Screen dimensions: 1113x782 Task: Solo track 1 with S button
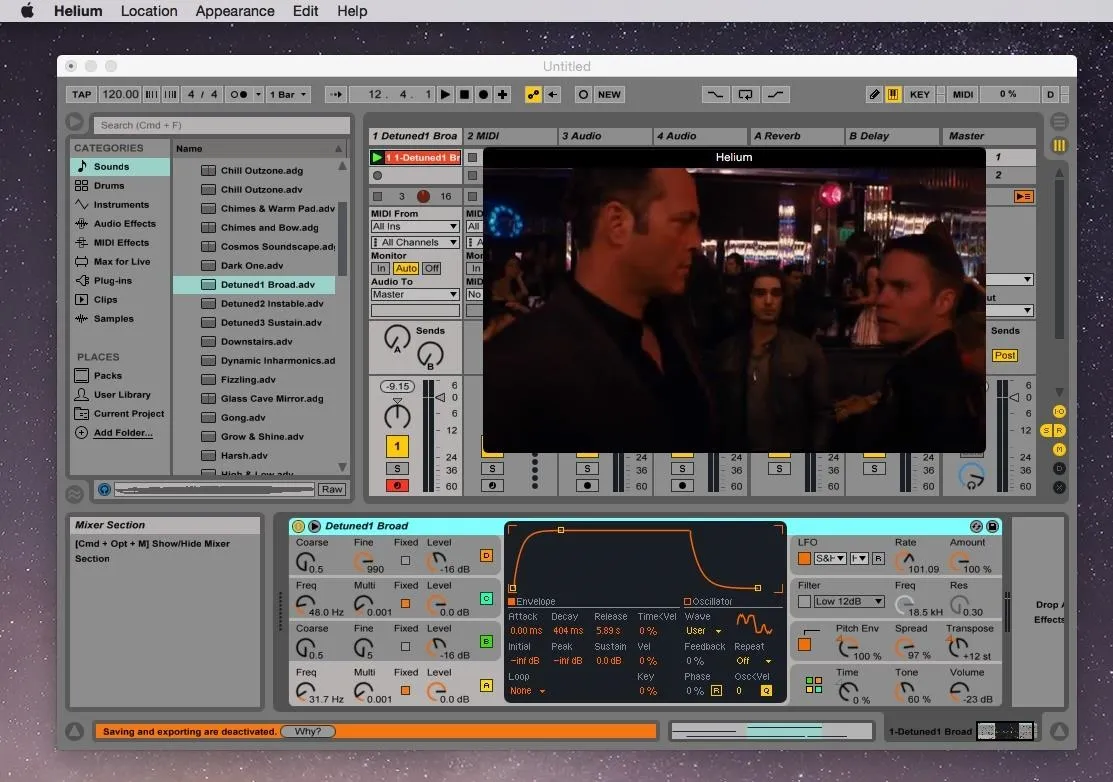click(397, 468)
